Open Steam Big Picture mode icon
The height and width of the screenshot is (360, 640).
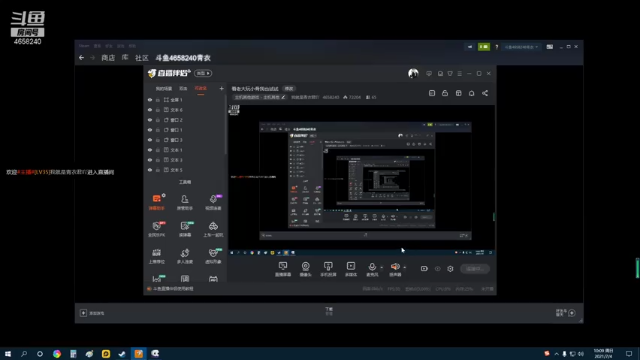[x=550, y=47]
